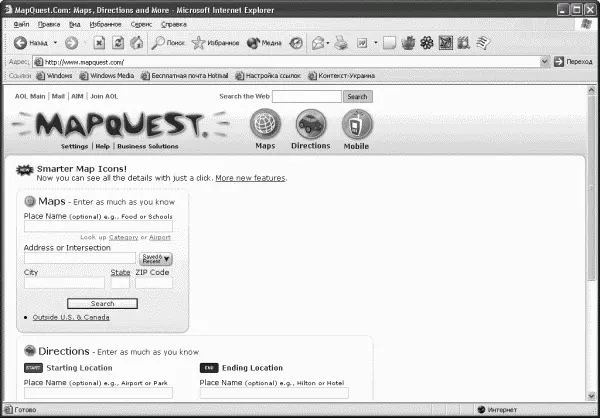Open the Сервис menu

pyautogui.click(x=141, y=24)
